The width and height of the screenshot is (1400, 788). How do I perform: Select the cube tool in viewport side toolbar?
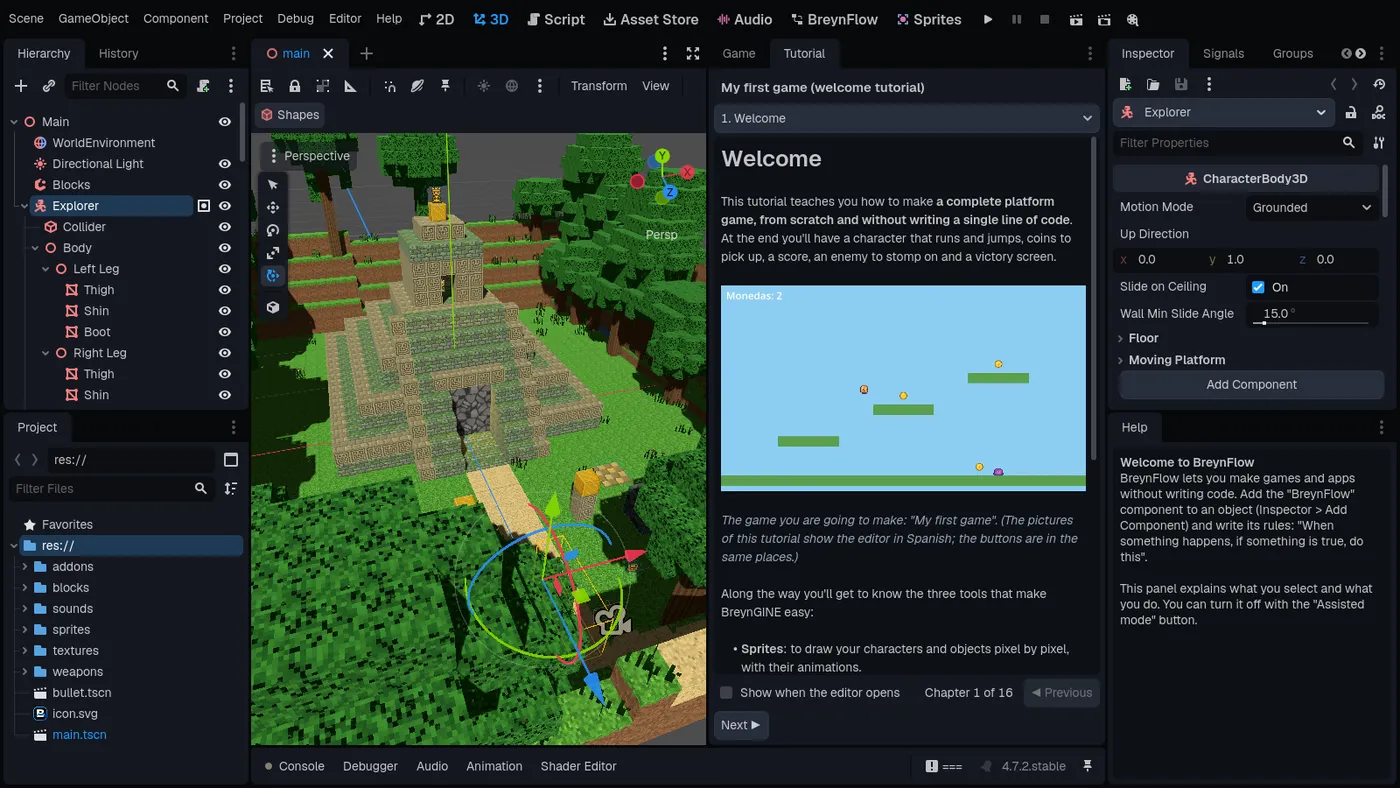point(273,307)
